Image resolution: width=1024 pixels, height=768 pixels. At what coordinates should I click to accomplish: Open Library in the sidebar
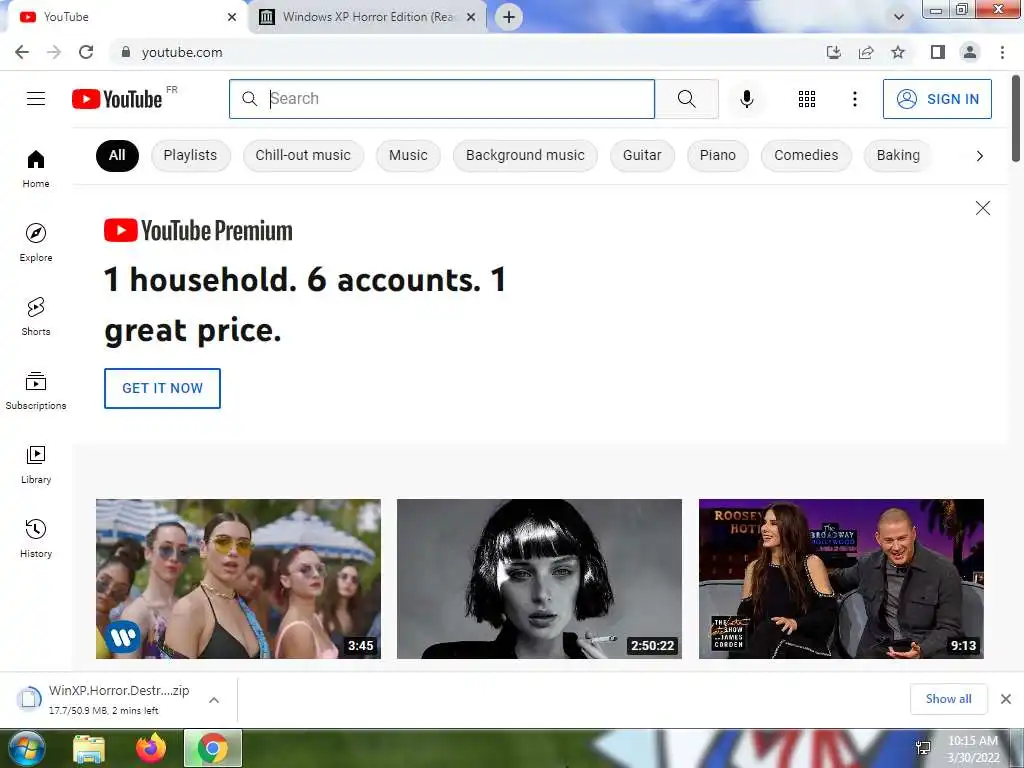coord(36,465)
